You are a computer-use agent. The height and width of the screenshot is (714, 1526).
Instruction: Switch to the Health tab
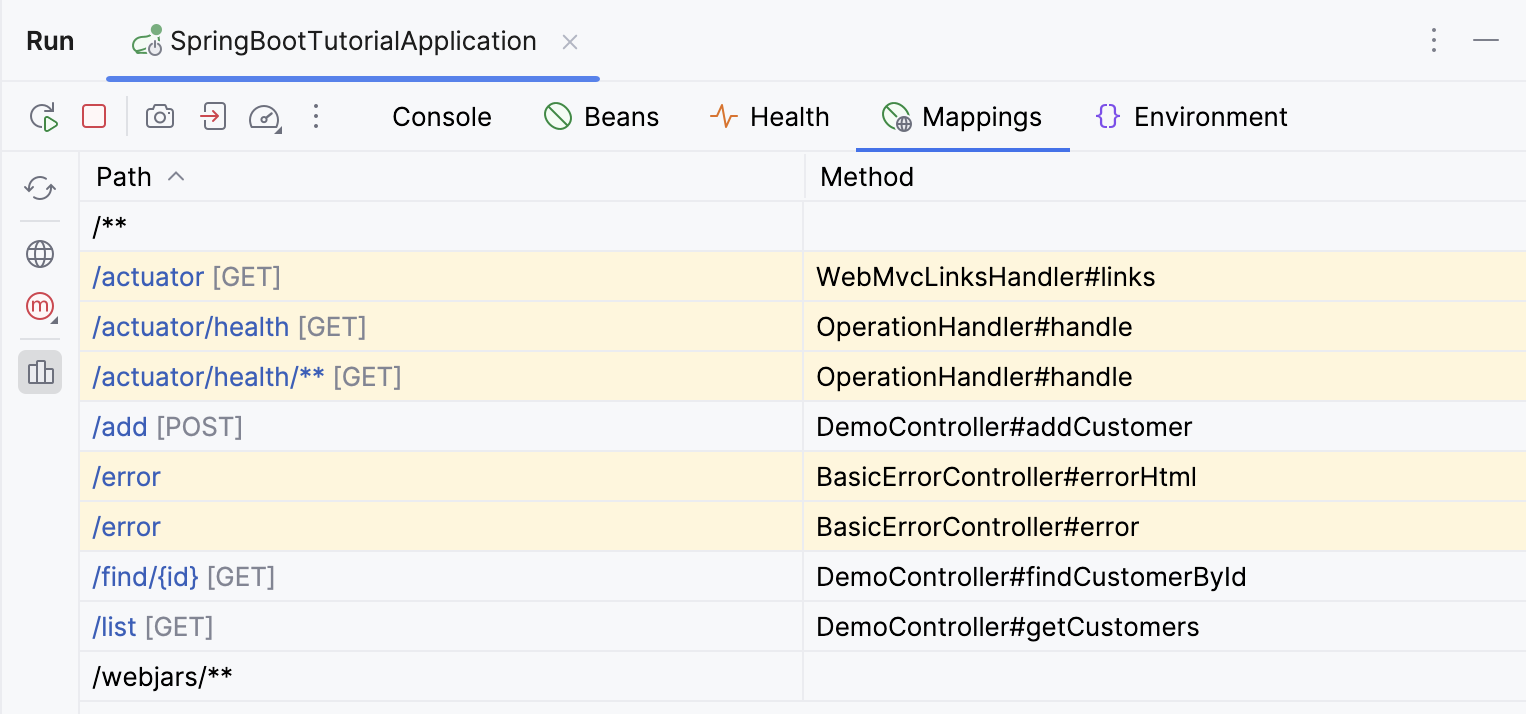tap(770, 116)
